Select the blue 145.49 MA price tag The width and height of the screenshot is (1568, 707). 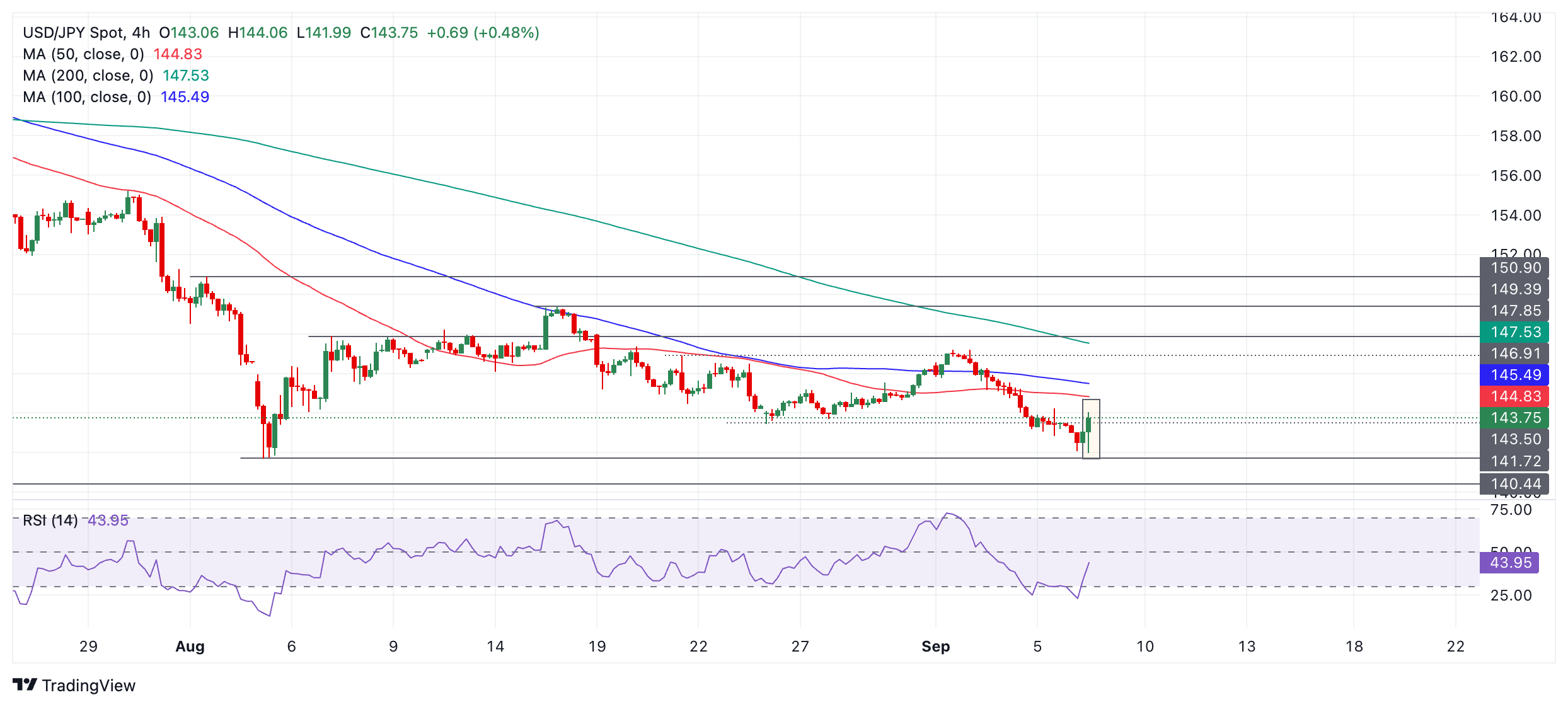coord(1514,375)
